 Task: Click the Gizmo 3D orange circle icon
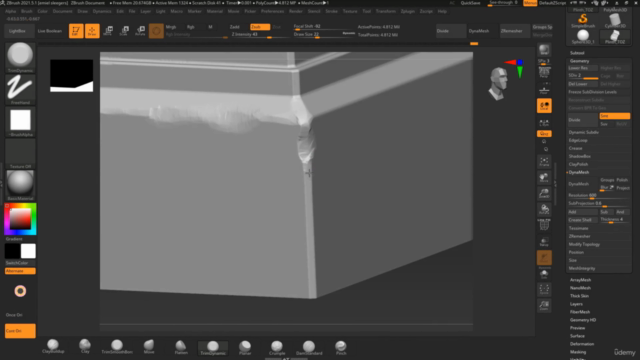pos(156,31)
